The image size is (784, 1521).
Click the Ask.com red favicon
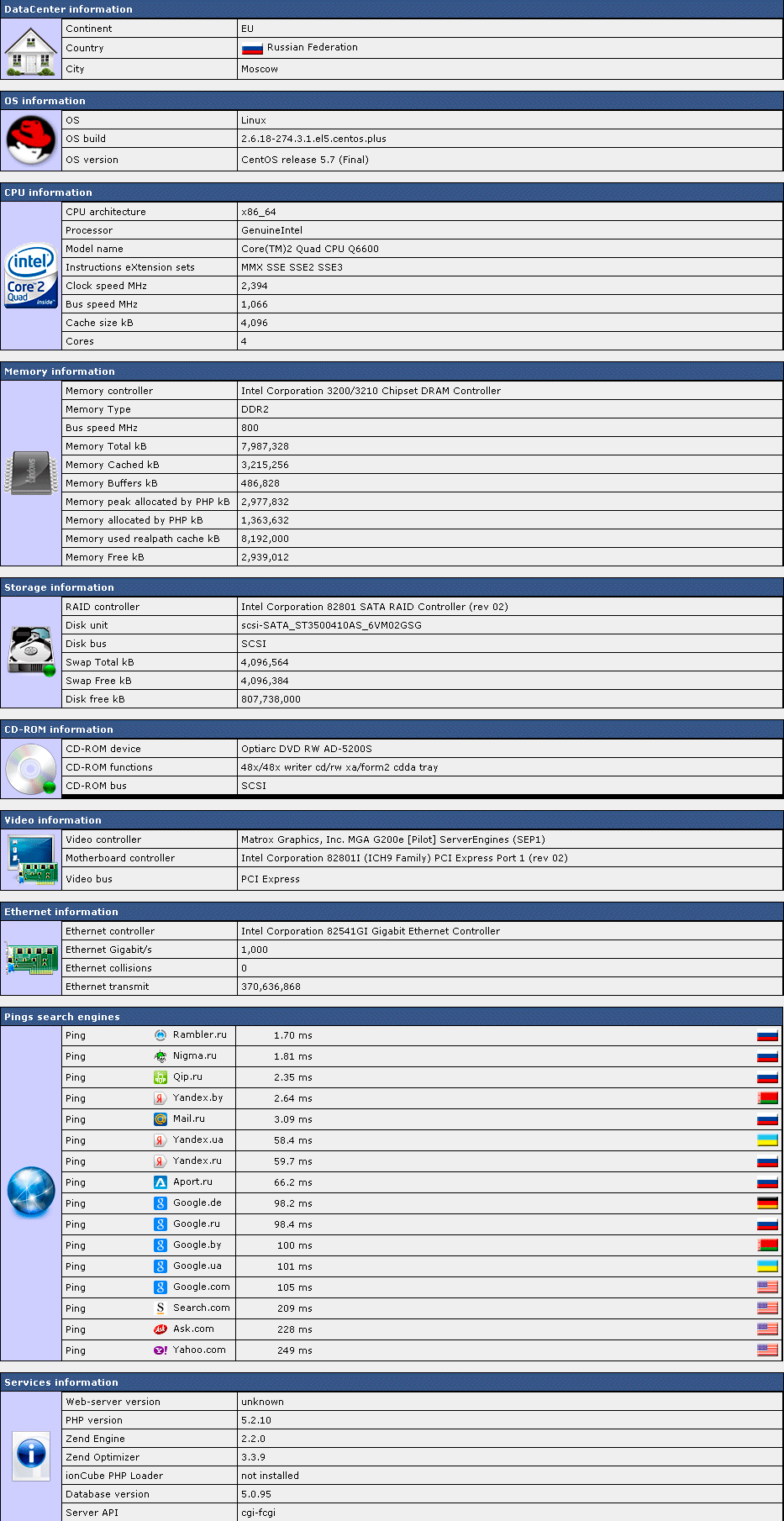(160, 1329)
